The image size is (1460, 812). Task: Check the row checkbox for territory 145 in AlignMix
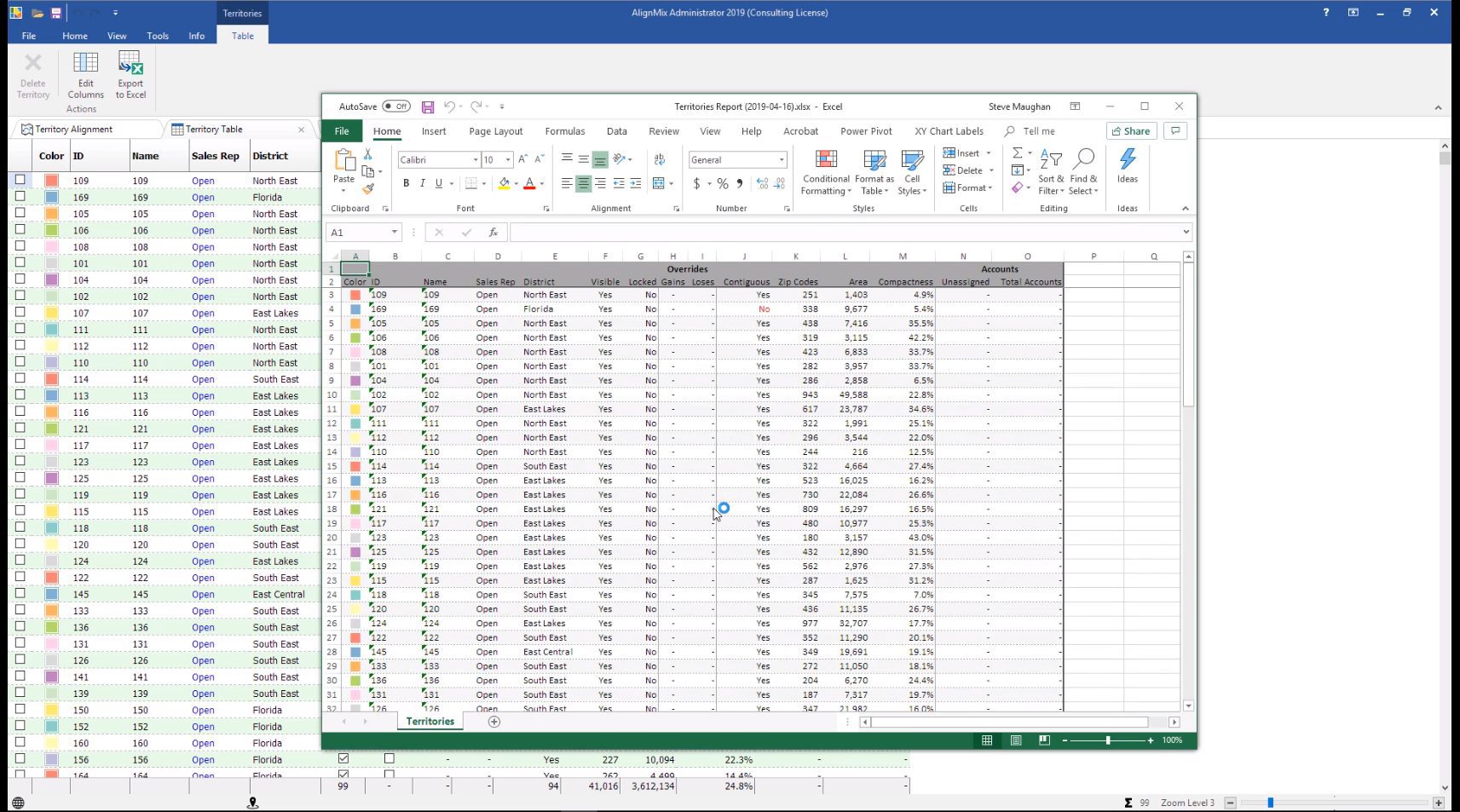[x=20, y=593]
